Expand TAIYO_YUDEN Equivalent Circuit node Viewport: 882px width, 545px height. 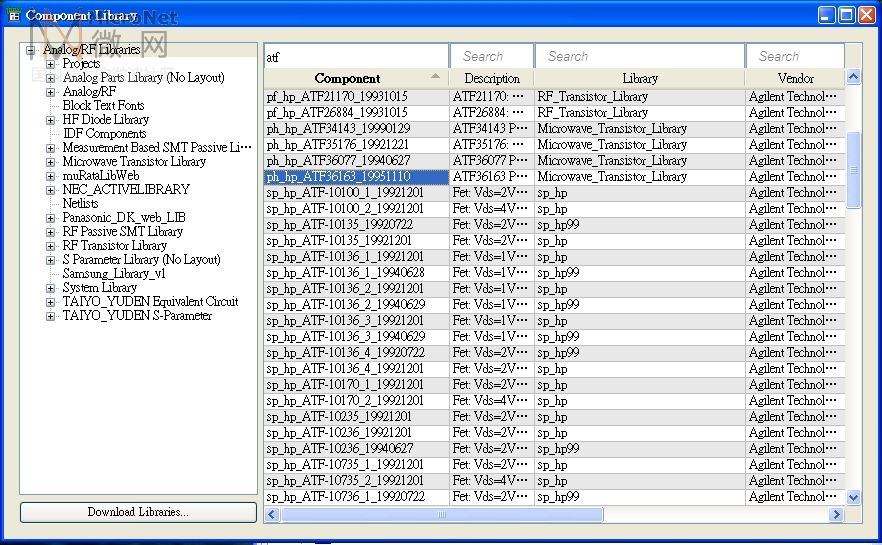[x=51, y=302]
